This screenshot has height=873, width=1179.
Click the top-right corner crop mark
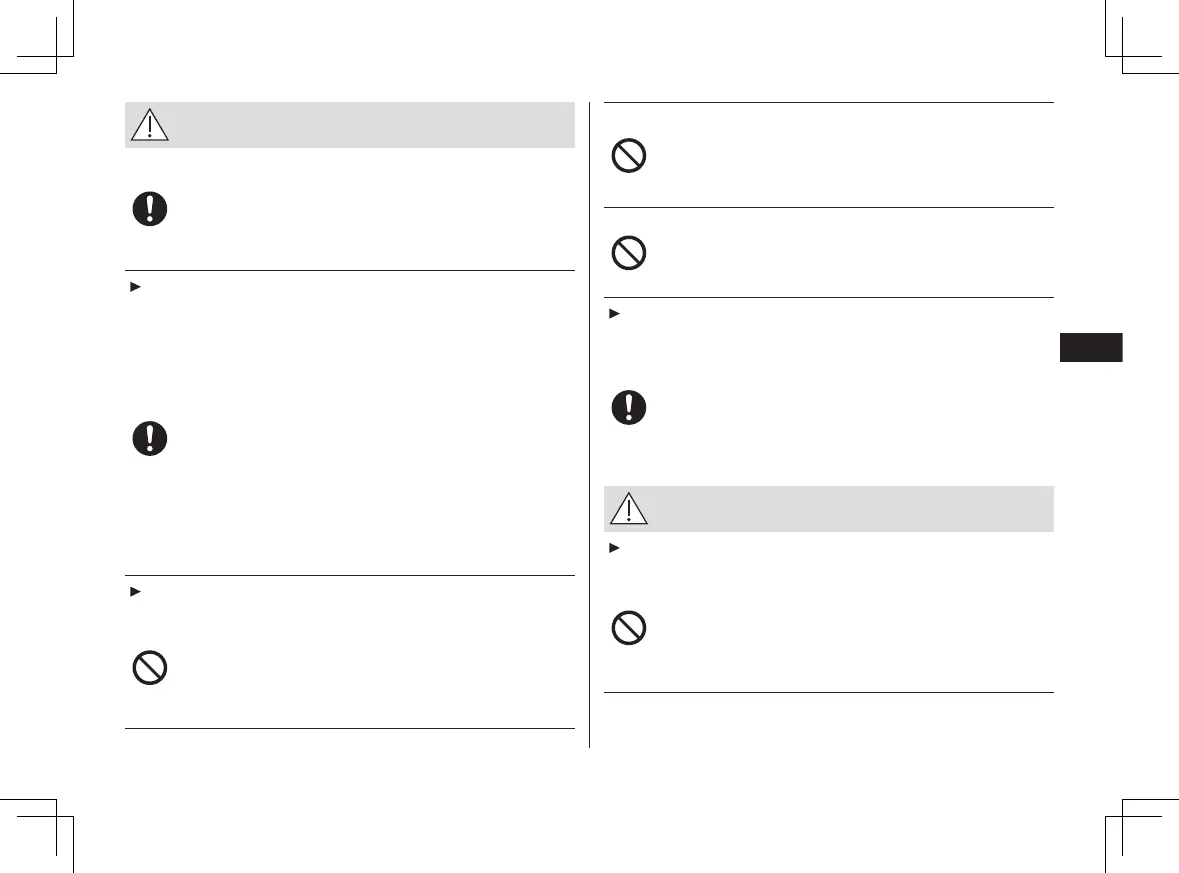[x=1123, y=55]
